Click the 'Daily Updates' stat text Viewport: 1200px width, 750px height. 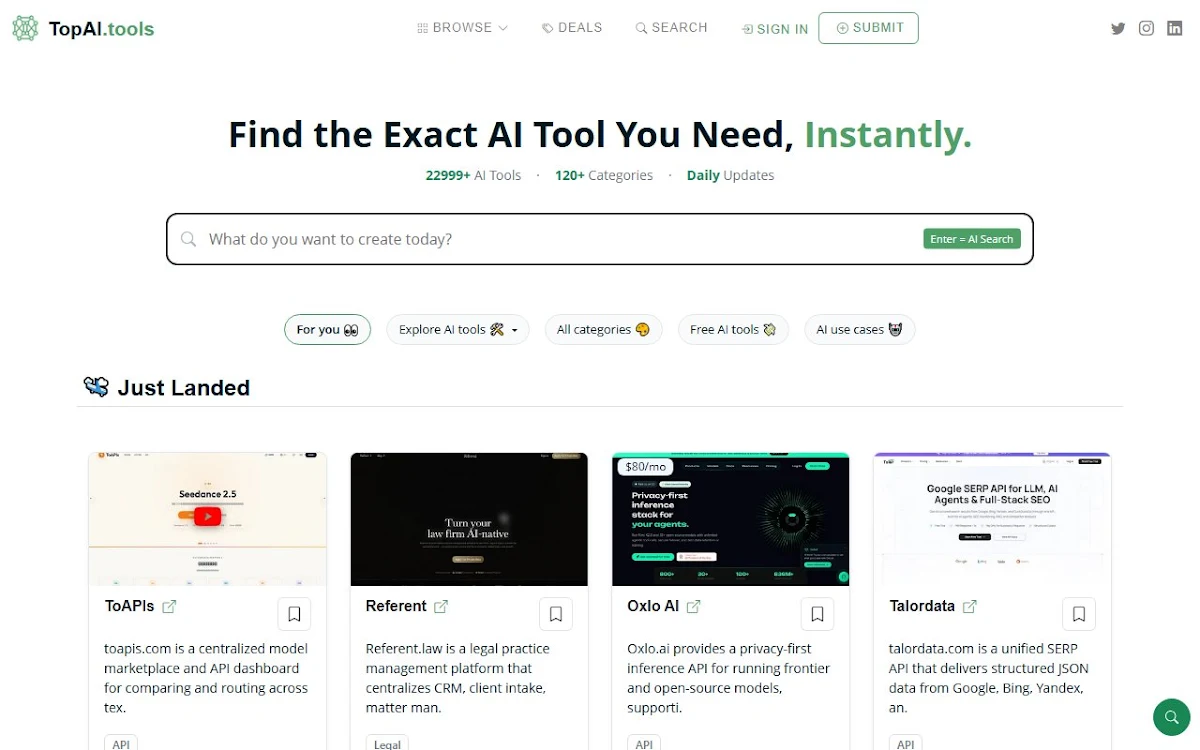point(730,175)
